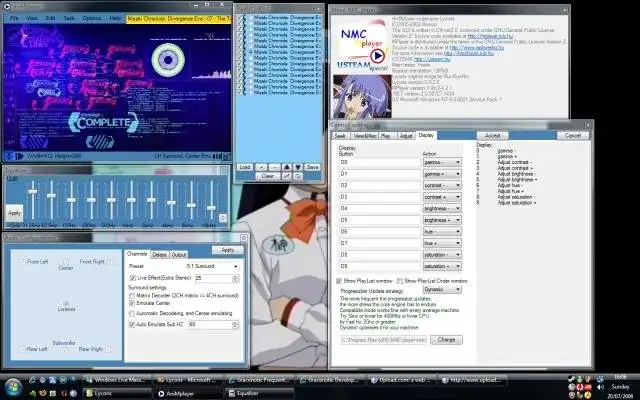This screenshot has width=640, height=400.
Task: Open the File menu in the player
Action: pyautogui.click(x=14, y=18)
